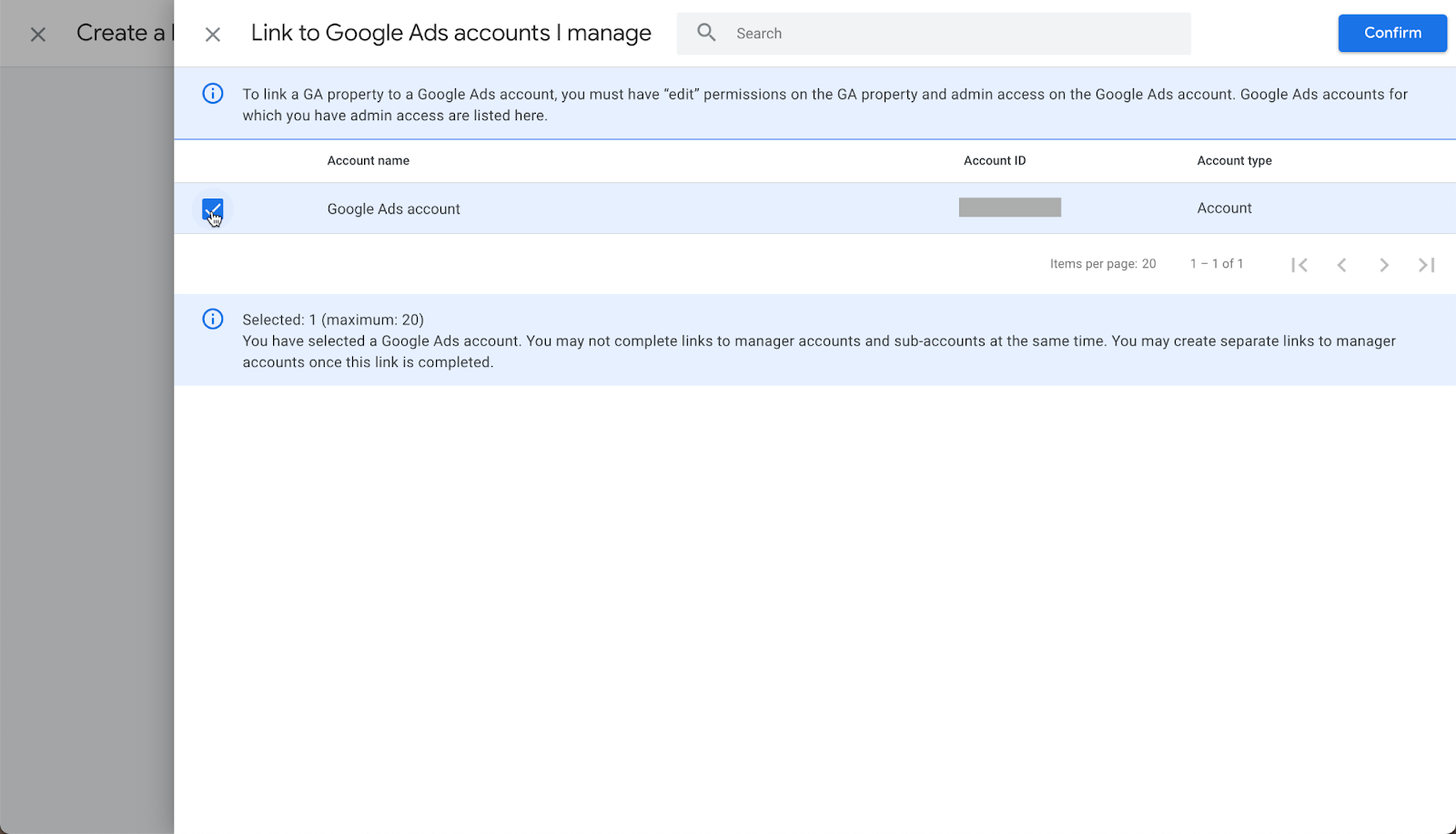Select the Google Ads account row name
The image size is (1456, 834).
click(x=394, y=209)
